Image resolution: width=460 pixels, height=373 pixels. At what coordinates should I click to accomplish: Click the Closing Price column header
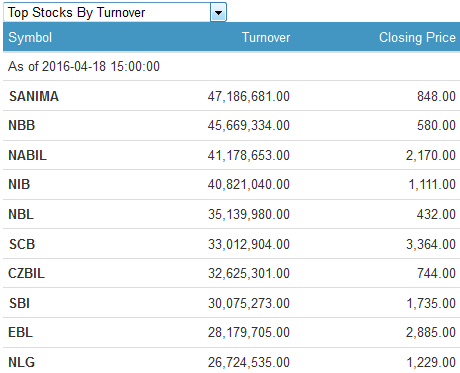pos(417,37)
